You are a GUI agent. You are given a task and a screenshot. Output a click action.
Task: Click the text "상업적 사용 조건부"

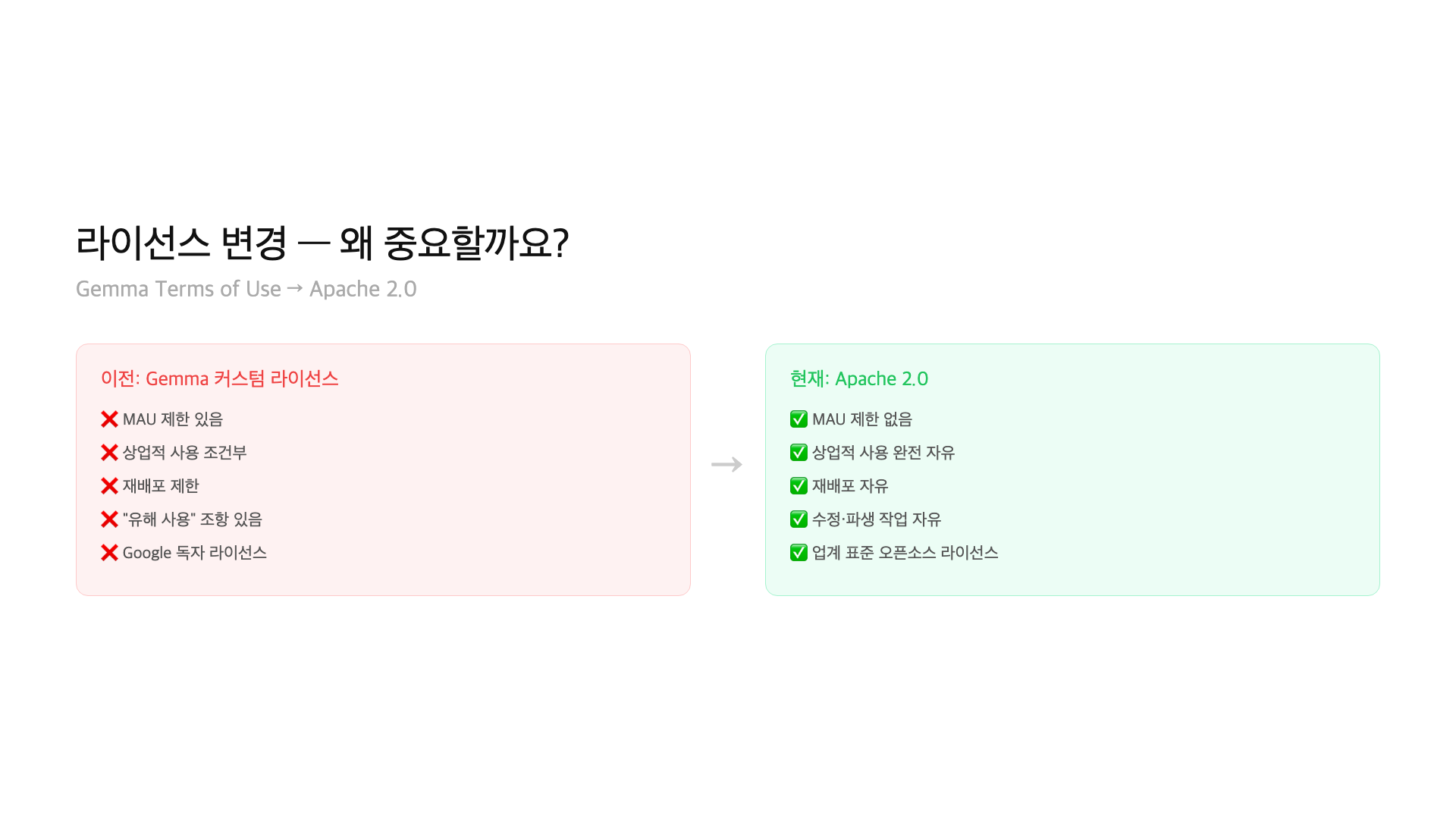pos(185,453)
